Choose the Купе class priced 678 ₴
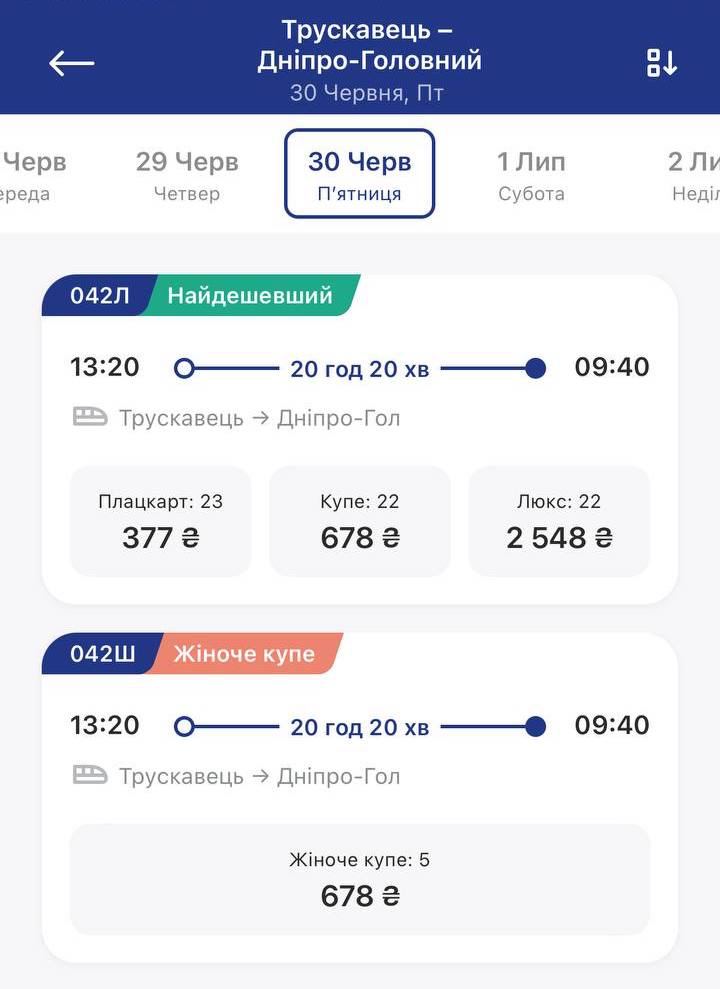Viewport: 720px width, 989px height. coord(359,520)
